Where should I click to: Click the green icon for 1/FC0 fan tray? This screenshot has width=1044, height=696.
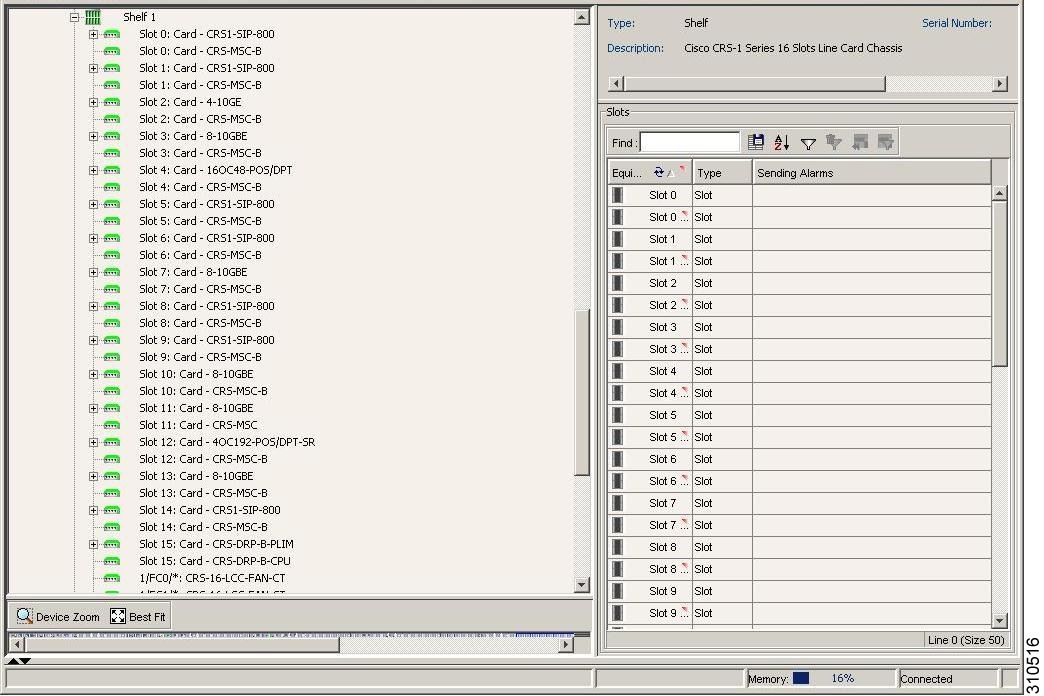point(112,578)
